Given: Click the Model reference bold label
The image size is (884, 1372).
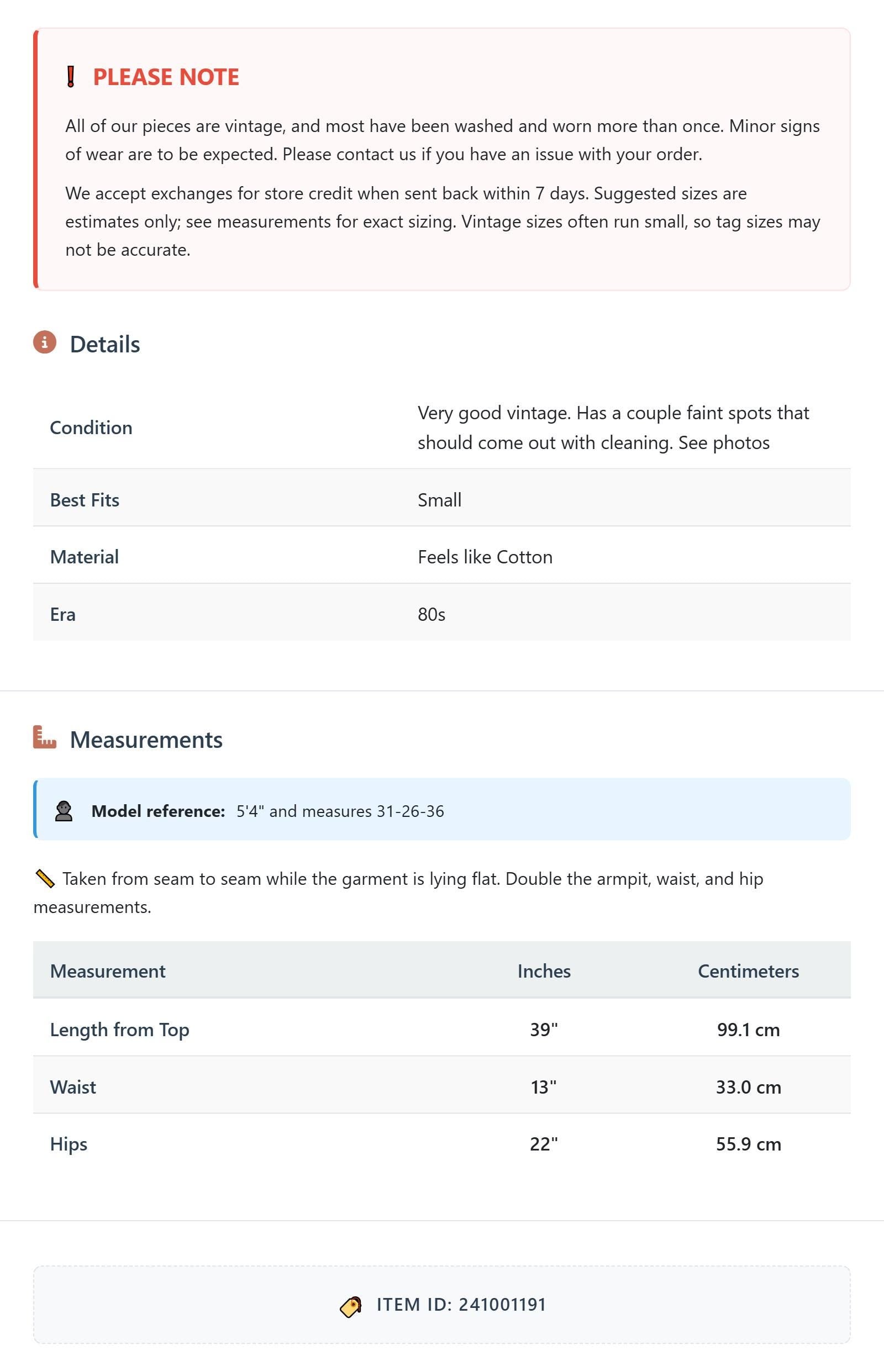Looking at the screenshot, I should 159,811.
